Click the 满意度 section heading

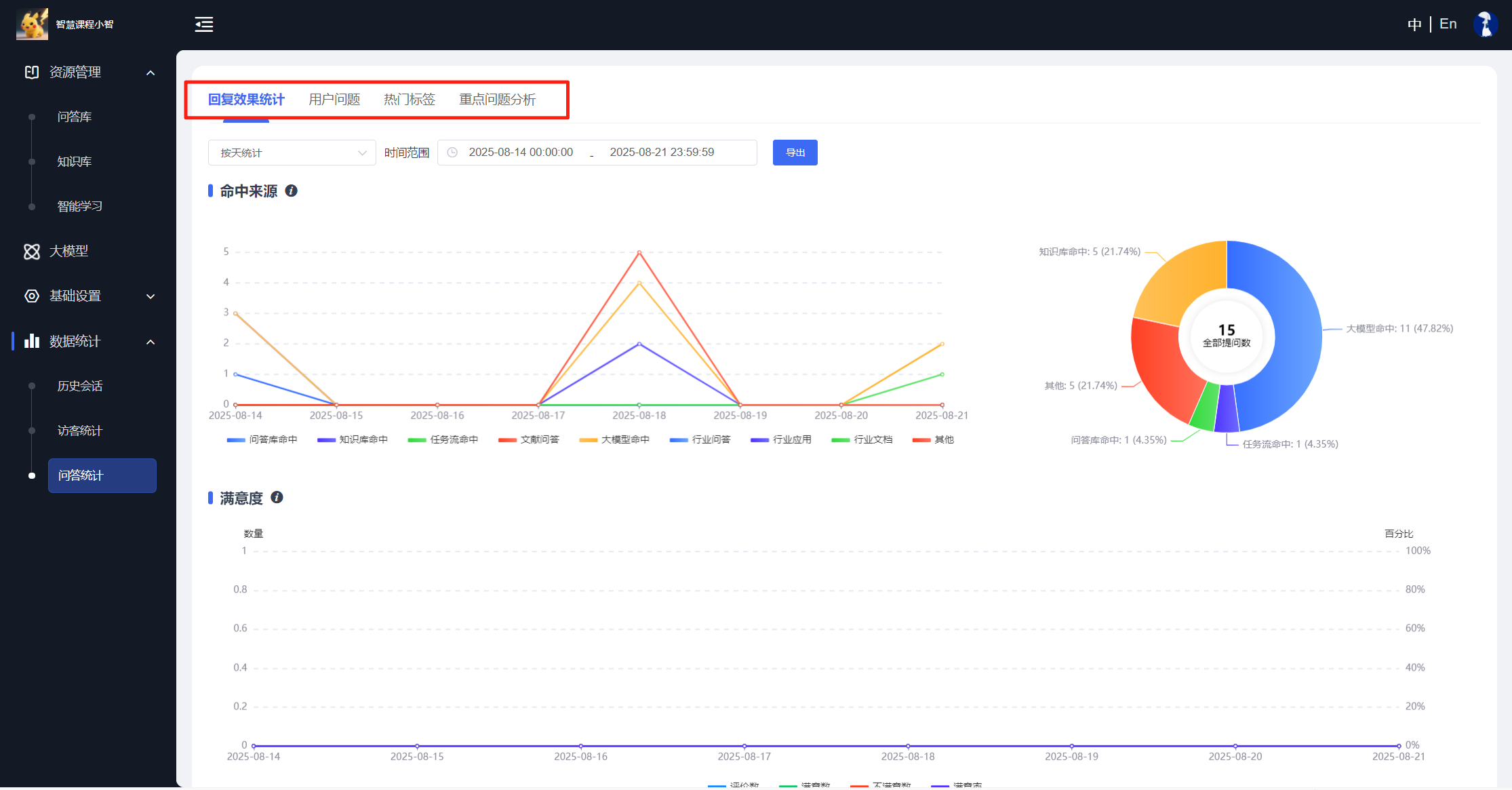click(x=241, y=498)
